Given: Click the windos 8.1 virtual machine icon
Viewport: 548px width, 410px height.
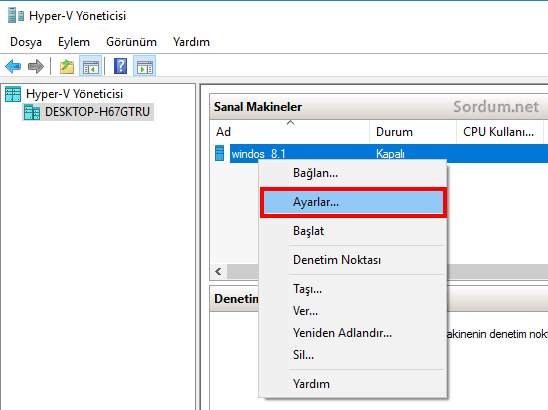Looking at the screenshot, I should point(219,153).
